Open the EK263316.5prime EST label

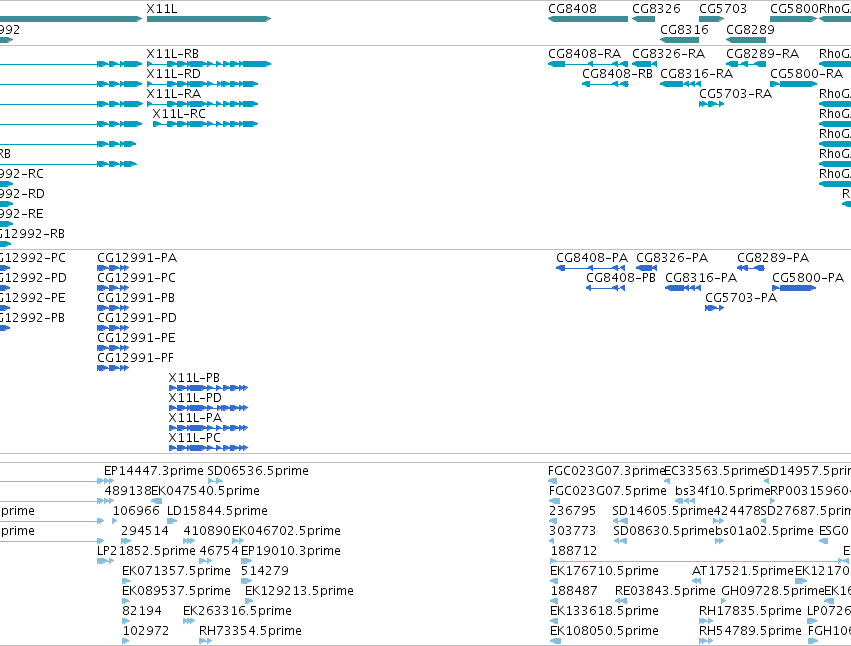237,612
